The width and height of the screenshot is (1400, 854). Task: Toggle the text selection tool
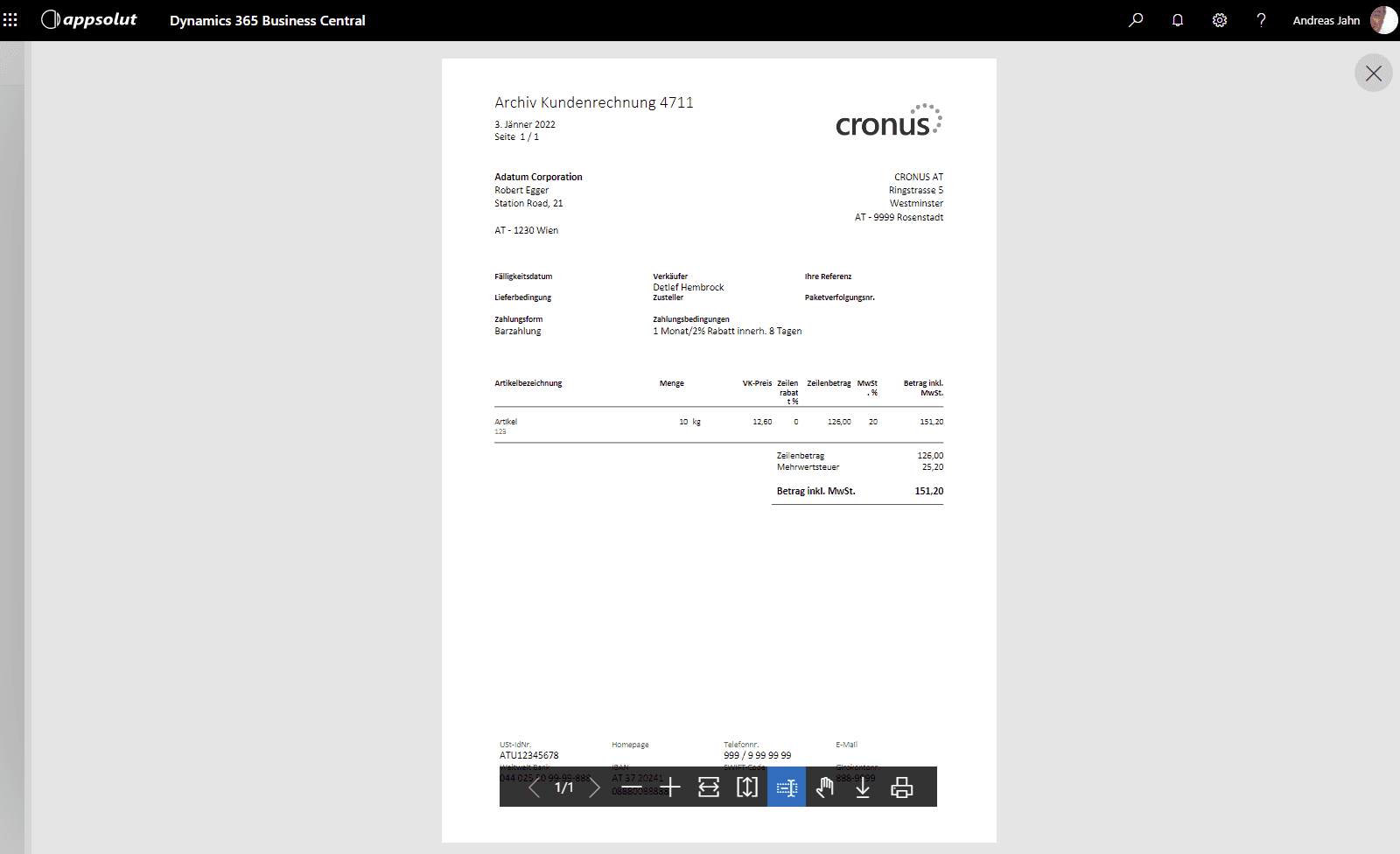point(787,787)
